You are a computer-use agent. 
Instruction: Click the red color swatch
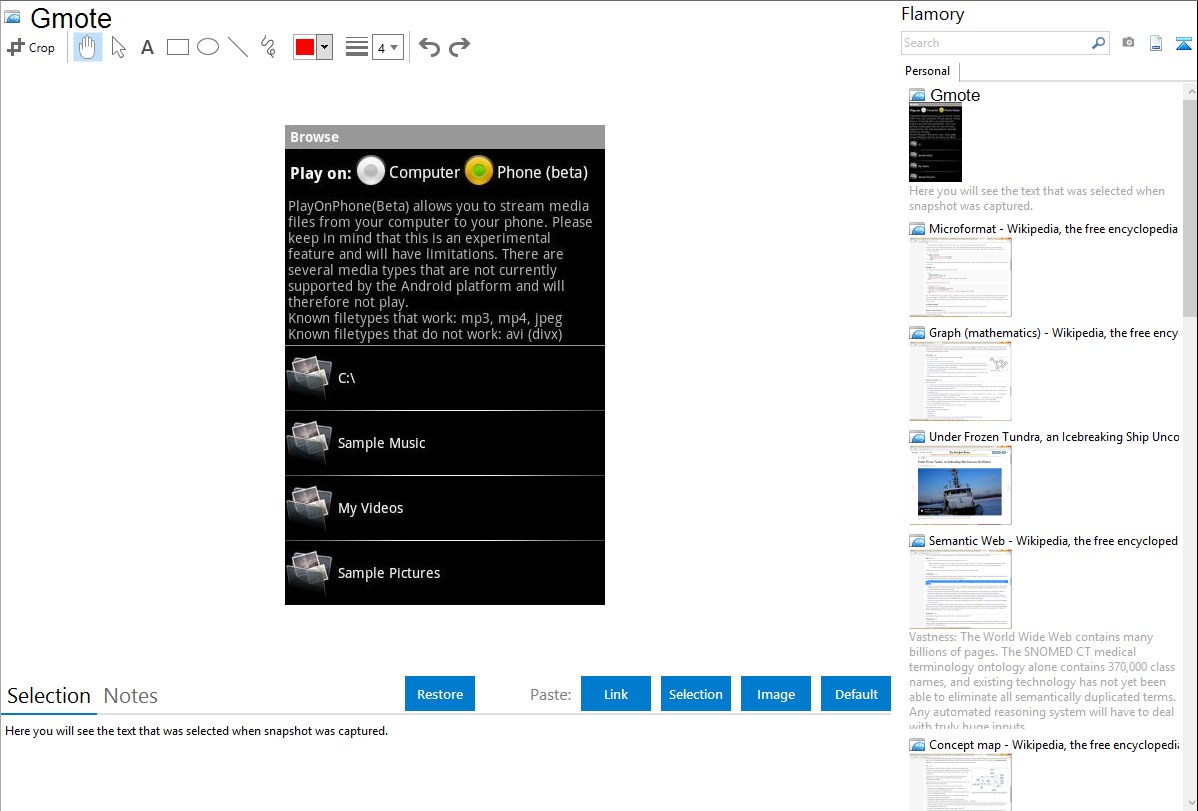[x=305, y=47]
